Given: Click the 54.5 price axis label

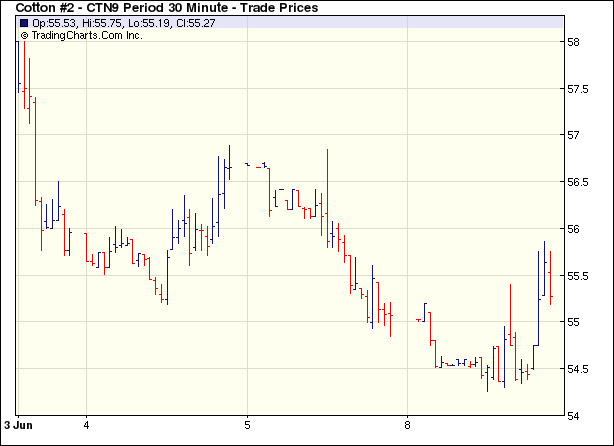Looking at the screenshot, I should click(578, 368).
